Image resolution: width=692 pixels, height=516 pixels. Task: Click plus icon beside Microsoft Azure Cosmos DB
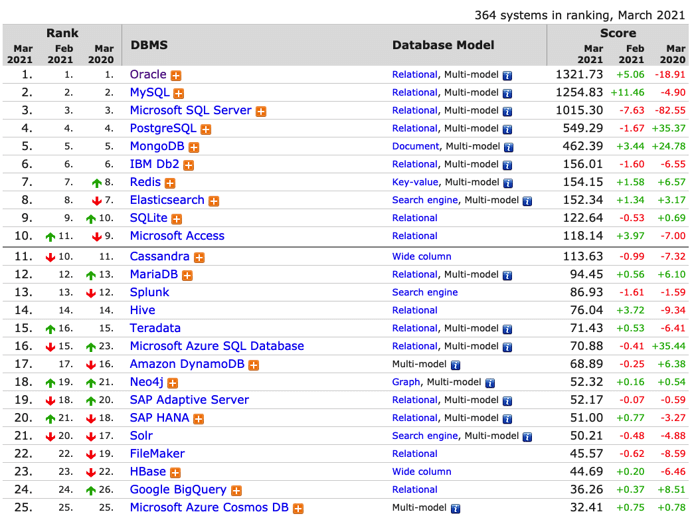(297, 509)
